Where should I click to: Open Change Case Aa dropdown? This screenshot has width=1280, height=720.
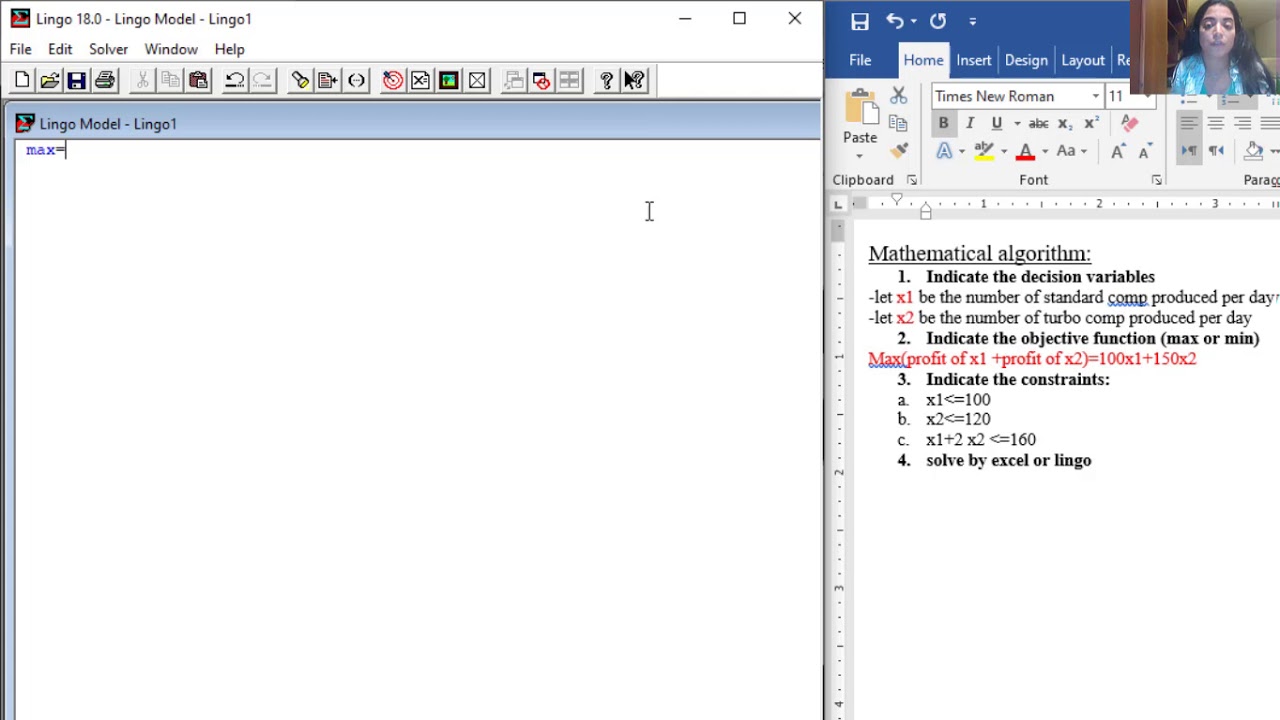click(1071, 151)
